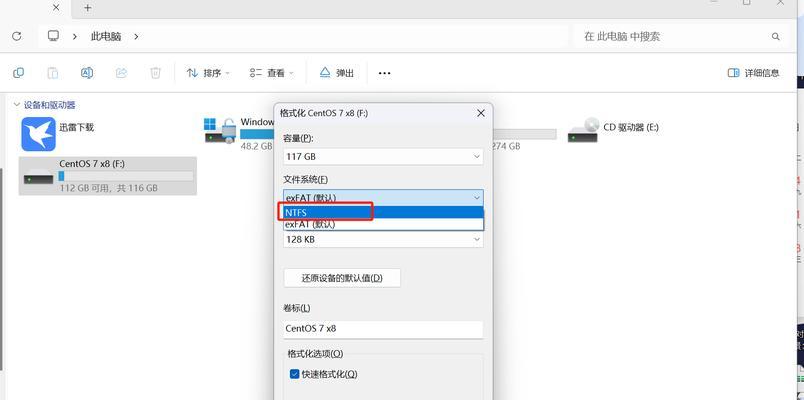Image resolution: width=804 pixels, height=400 pixels.
Task: Select the CentOS 7 x8 (F:) drive
Action: [x=108, y=176]
